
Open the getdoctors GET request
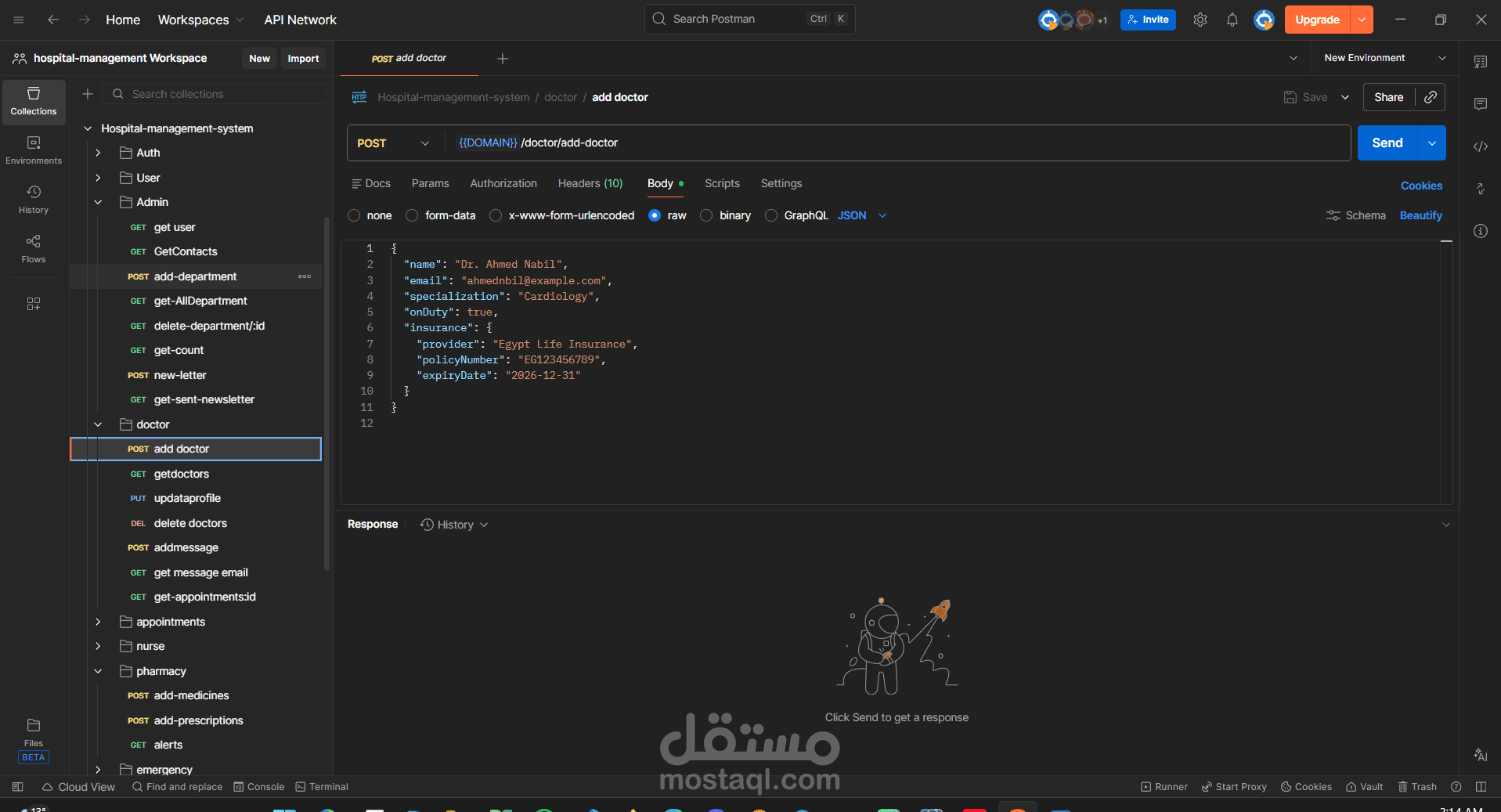click(x=196, y=474)
